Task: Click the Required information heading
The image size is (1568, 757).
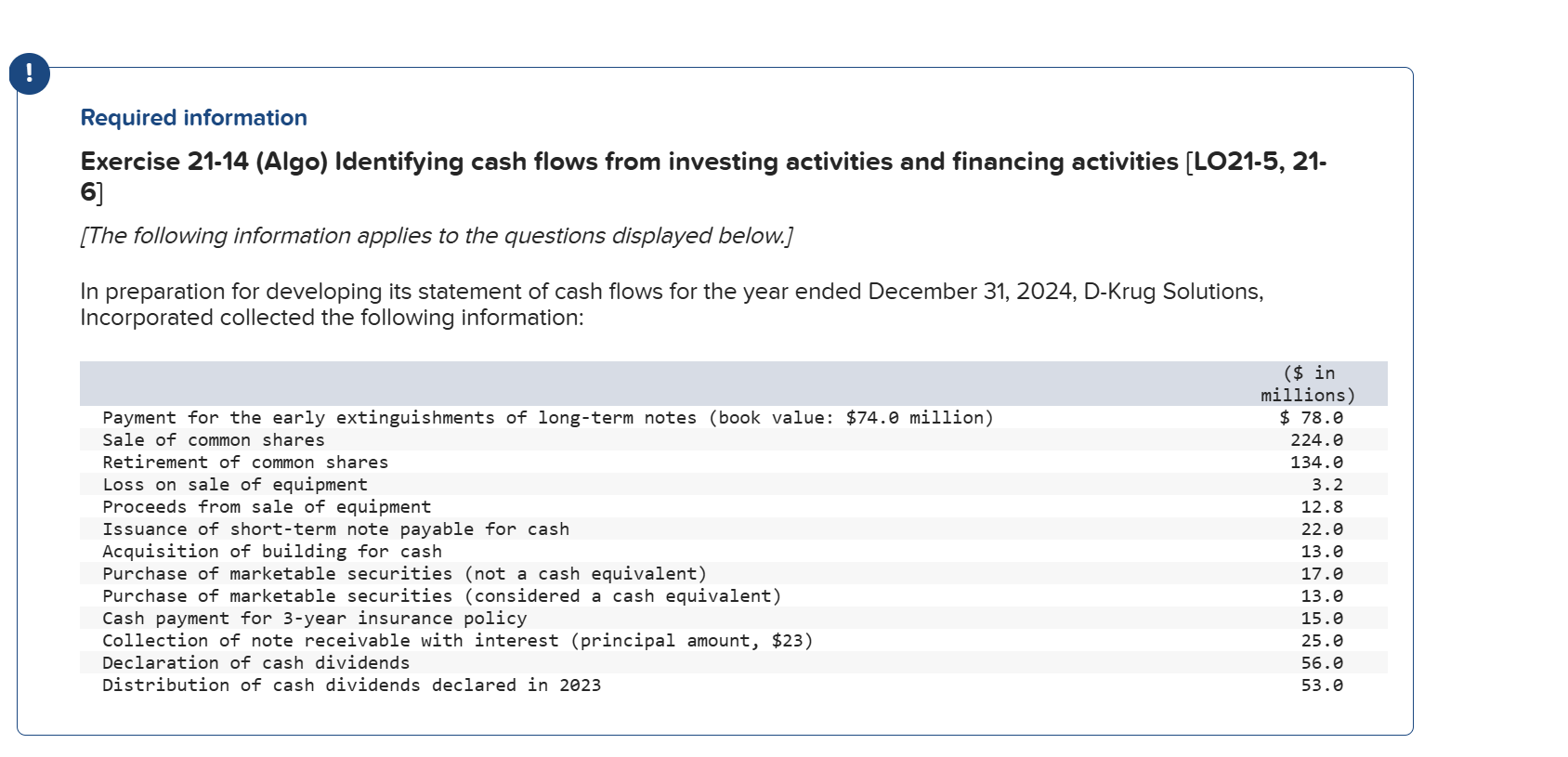Action: 193,118
